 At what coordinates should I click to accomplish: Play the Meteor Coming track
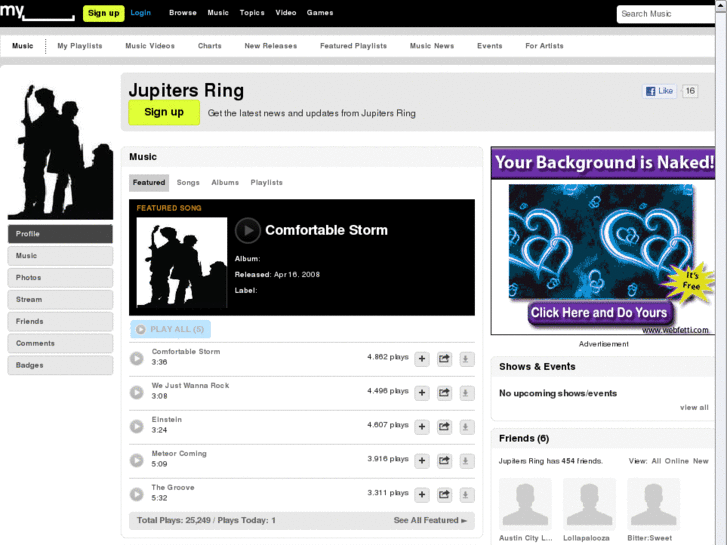(137, 460)
